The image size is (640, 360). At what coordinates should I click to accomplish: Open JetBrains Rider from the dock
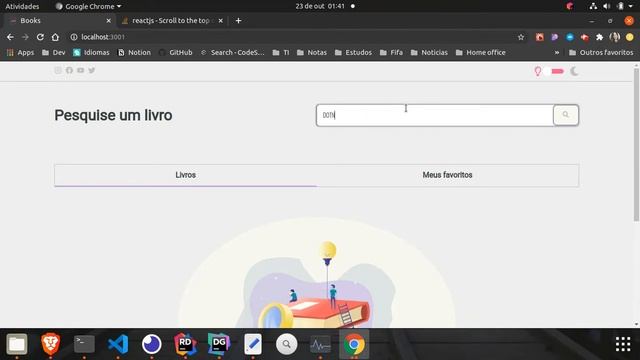[185, 344]
